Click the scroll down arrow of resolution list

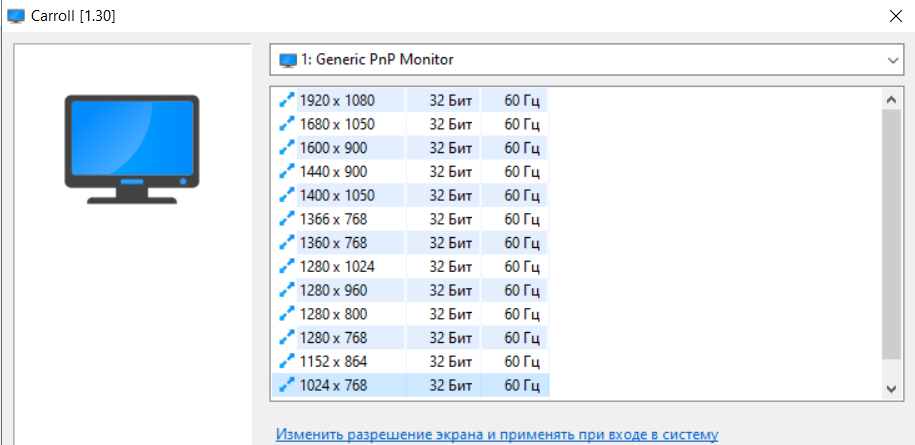pos(892,388)
